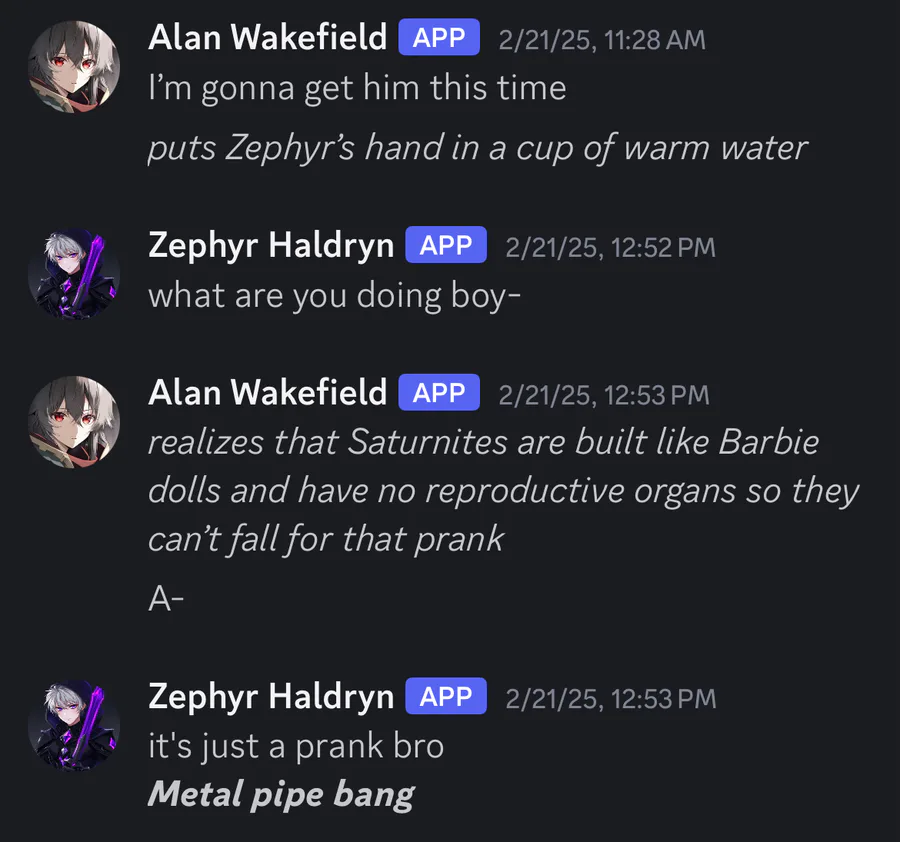Select the 'it's just a prank bro' message

click(x=296, y=747)
